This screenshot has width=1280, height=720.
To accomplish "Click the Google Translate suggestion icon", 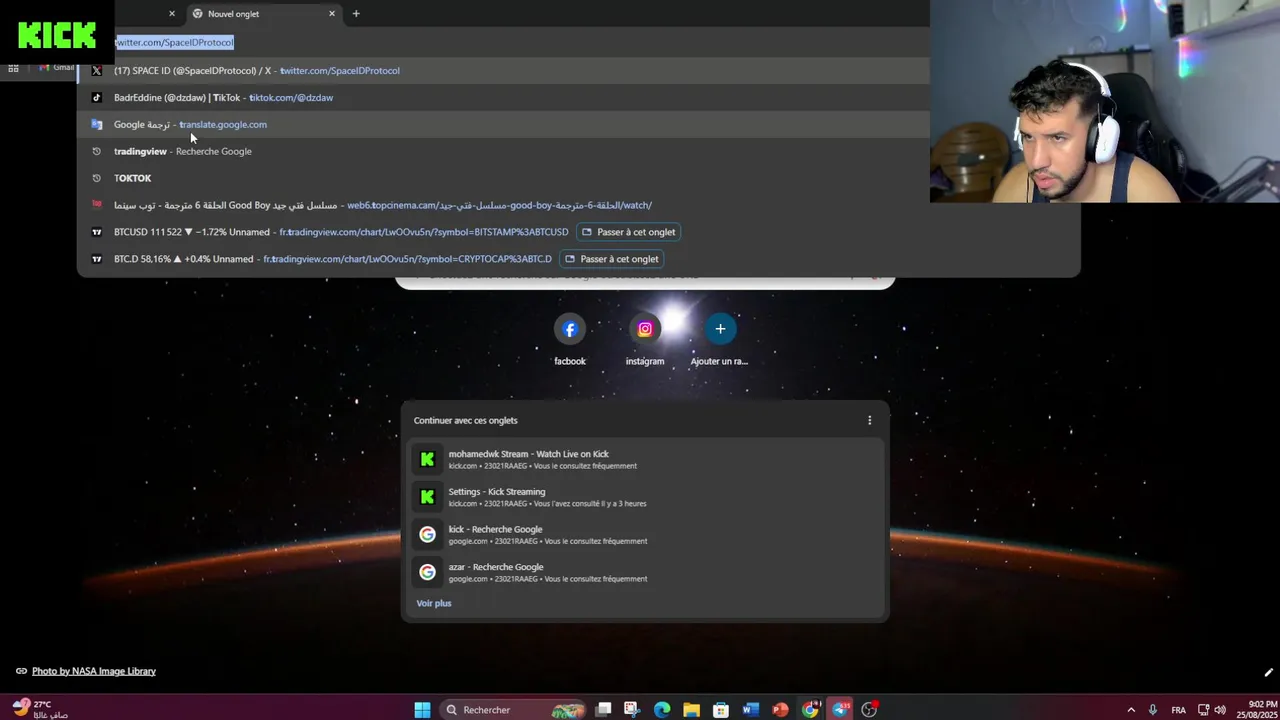I will 96,125.
